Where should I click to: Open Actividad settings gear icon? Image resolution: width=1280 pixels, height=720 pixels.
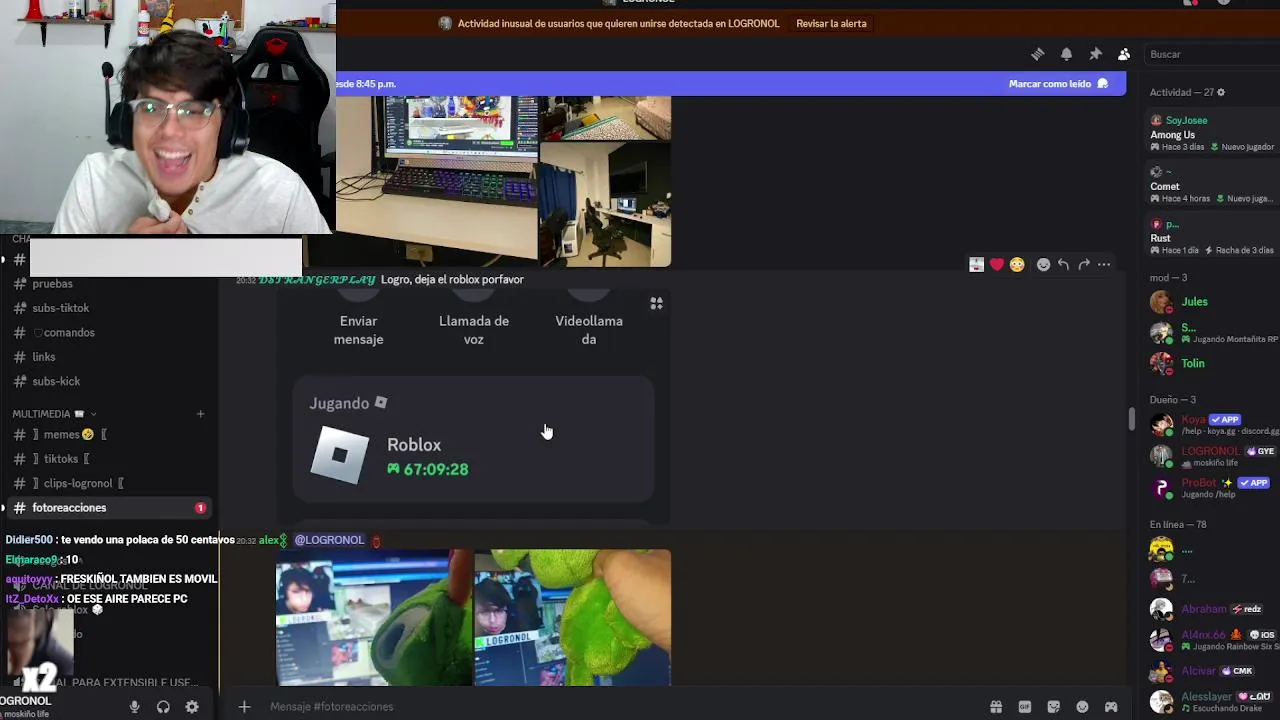pyautogui.click(x=1221, y=92)
